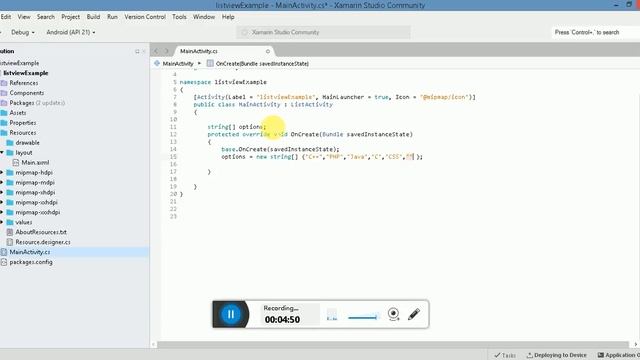The width and height of the screenshot is (640, 360).
Task: Open the Components folder
Action: [x=27, y=93]
